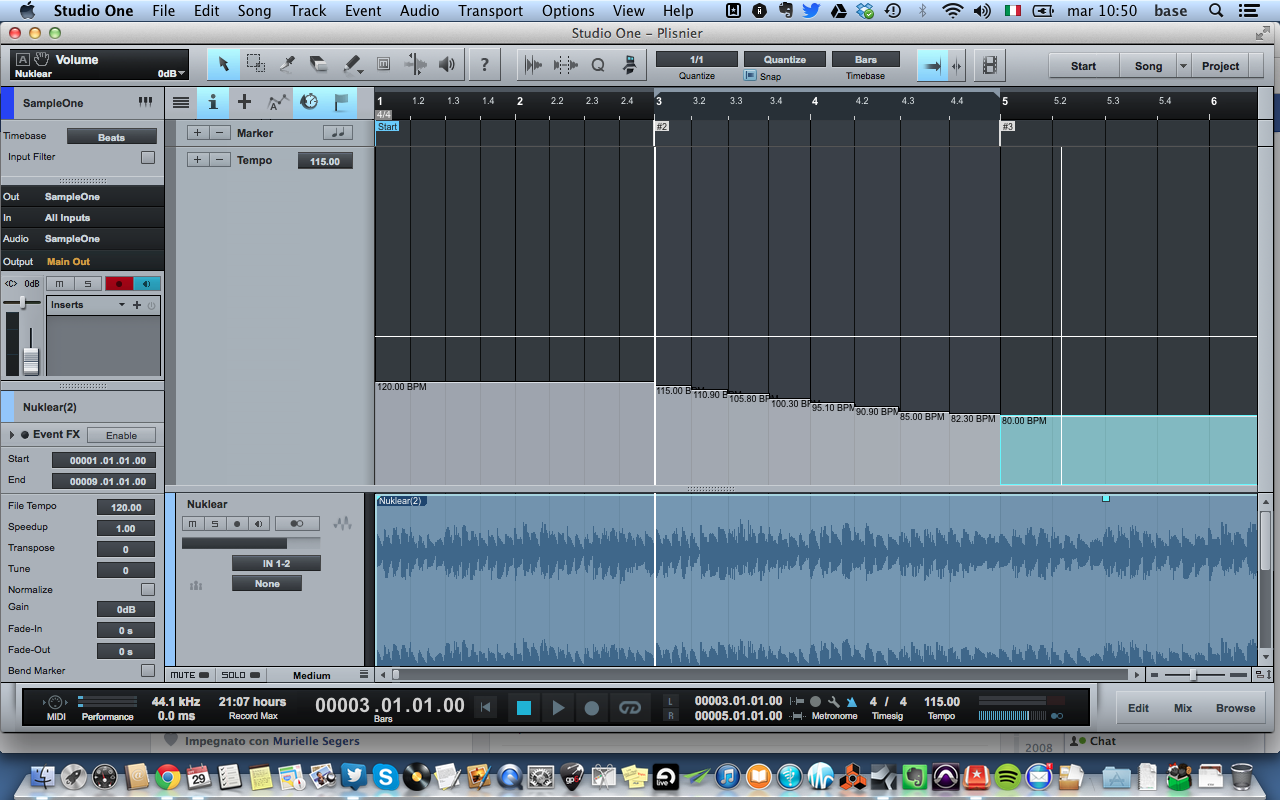
Task: Click the Event FX Enable button
Action: point(121,435)
